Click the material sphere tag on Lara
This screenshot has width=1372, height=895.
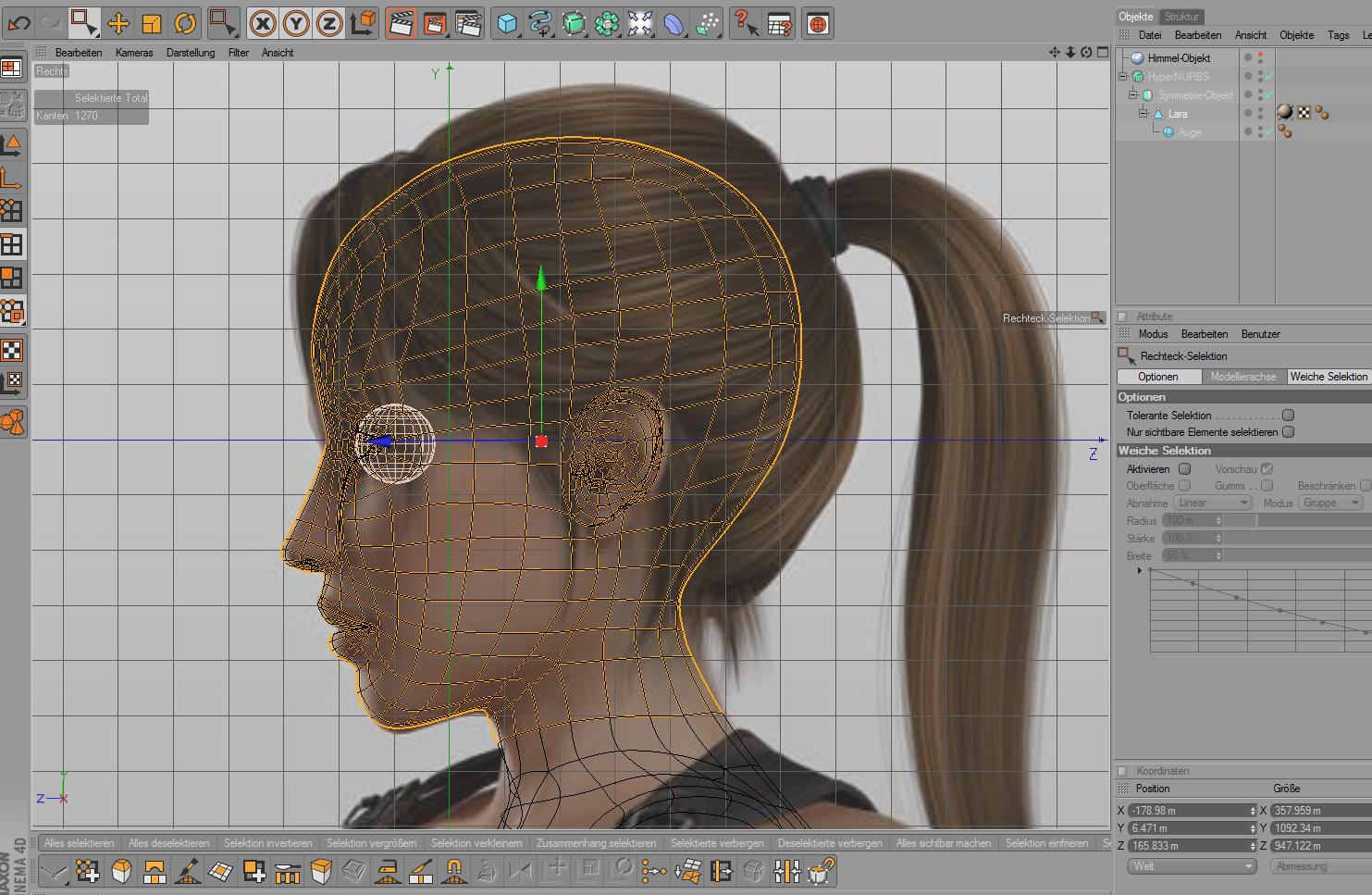point(1285,113)
